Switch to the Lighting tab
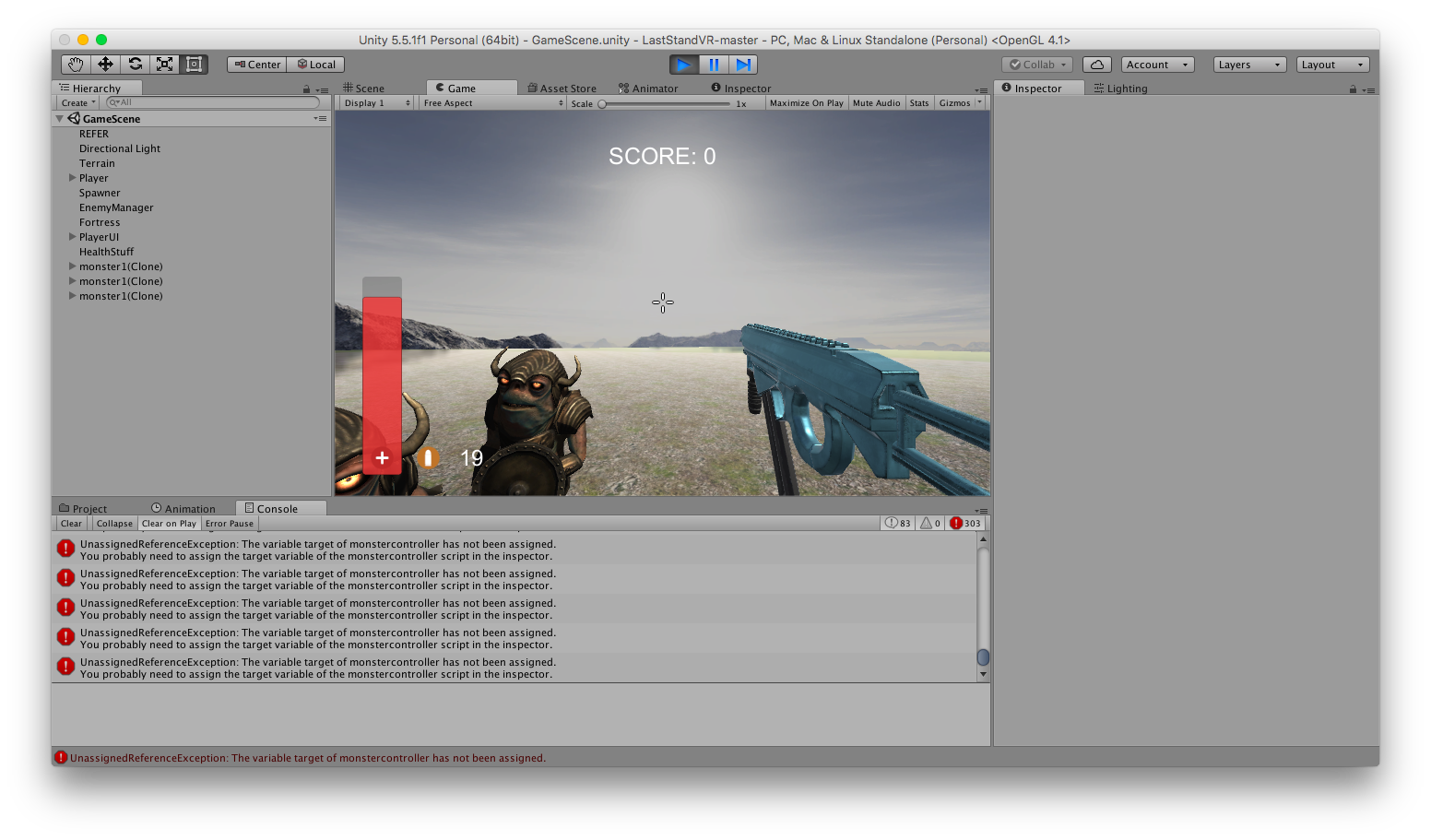 pyautogui.click(x=1121, y=89)
